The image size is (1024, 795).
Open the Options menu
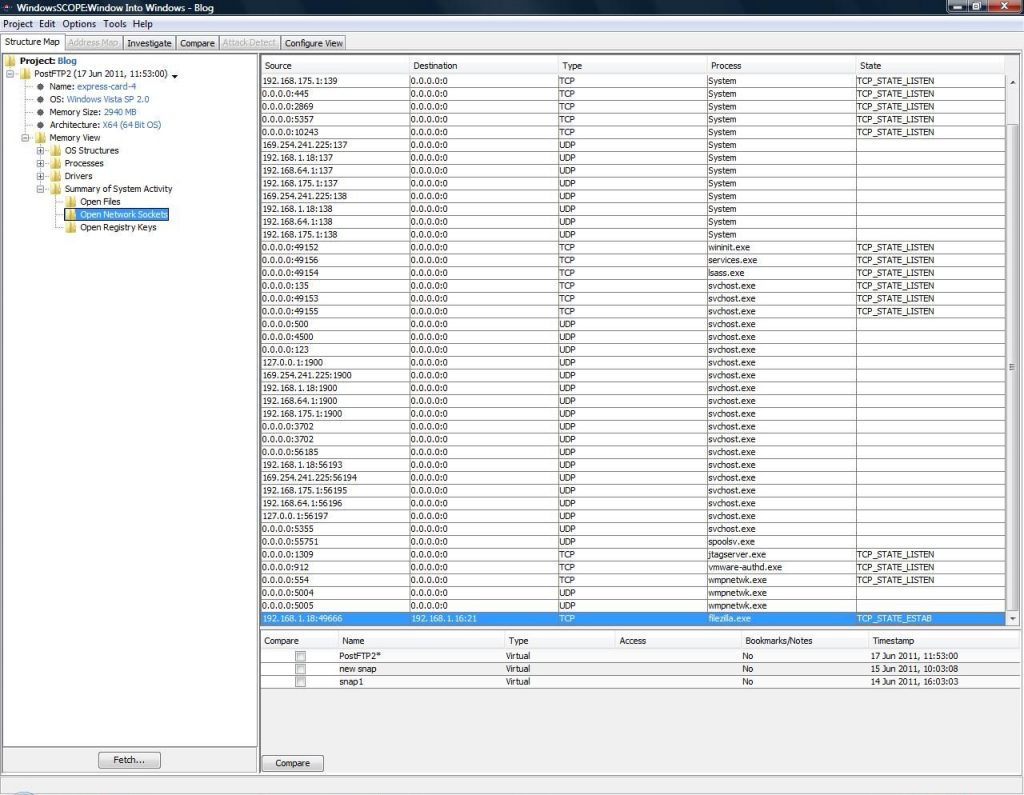79,24
